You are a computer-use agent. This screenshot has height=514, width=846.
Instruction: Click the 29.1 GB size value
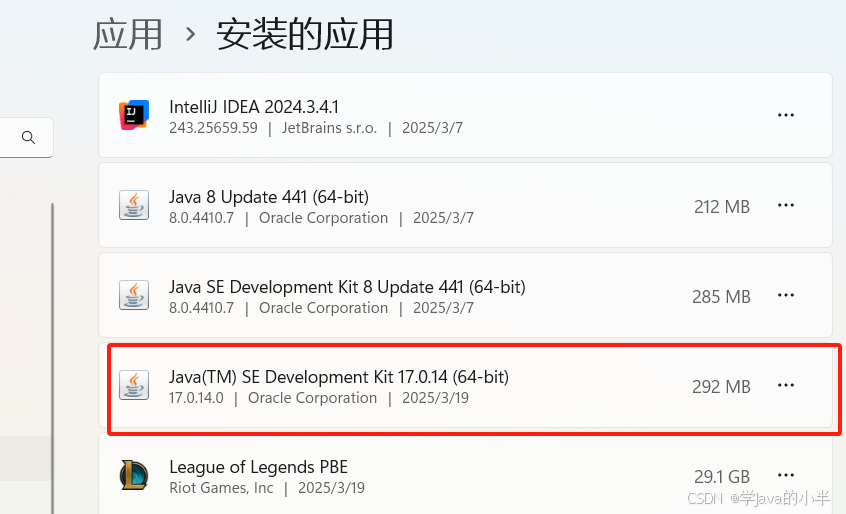[722, 477]
